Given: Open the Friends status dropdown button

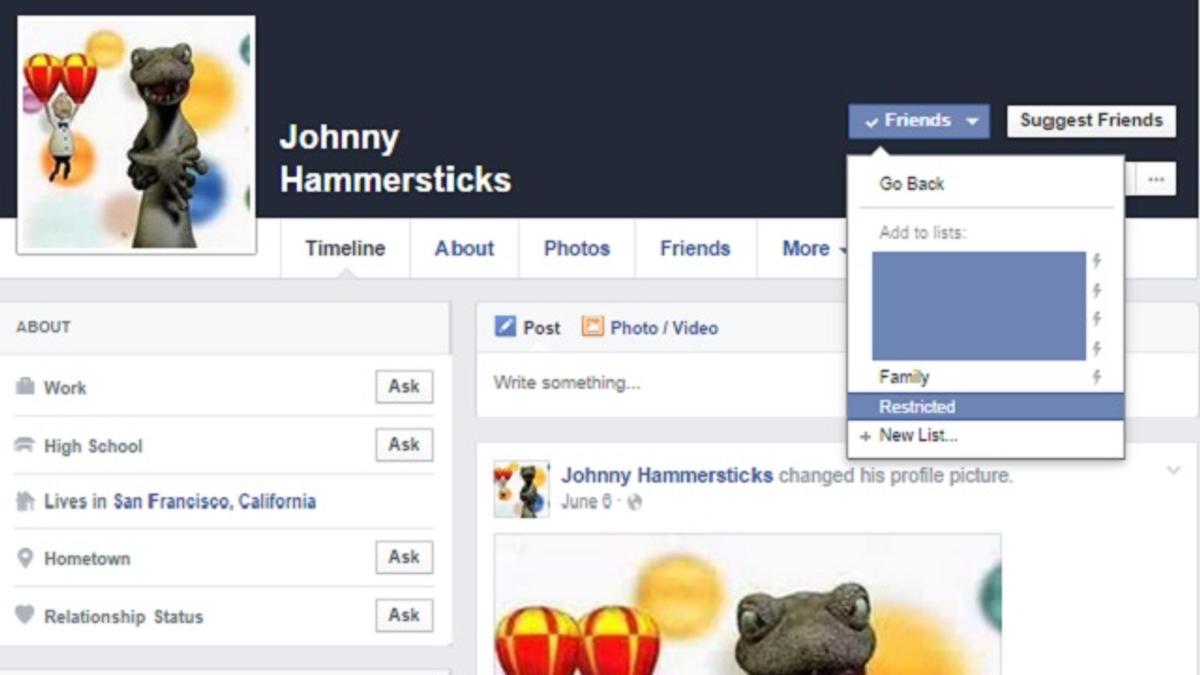Looking at the screenshot, I should [919, 121].
